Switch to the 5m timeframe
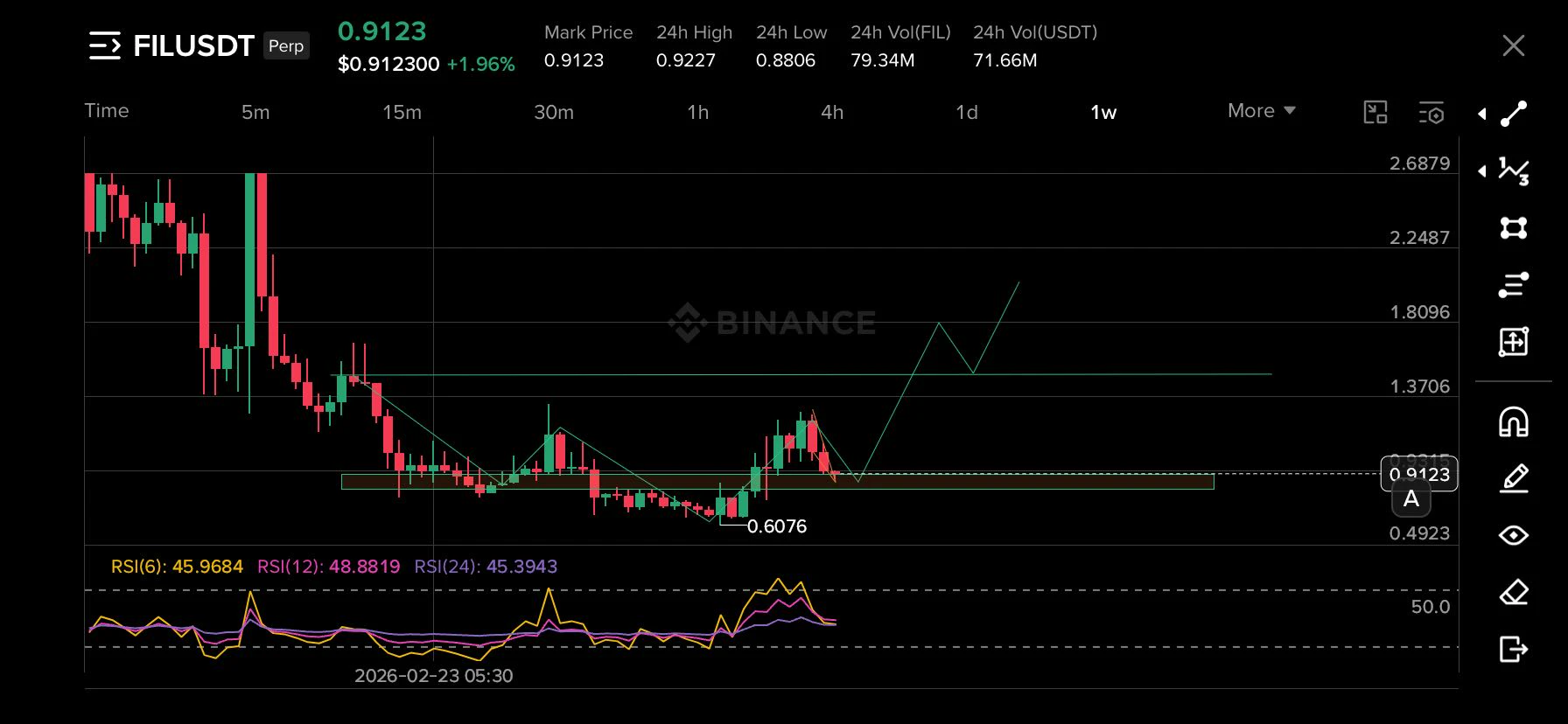This screenshot has height=724, width=1568. pos(255,112)
